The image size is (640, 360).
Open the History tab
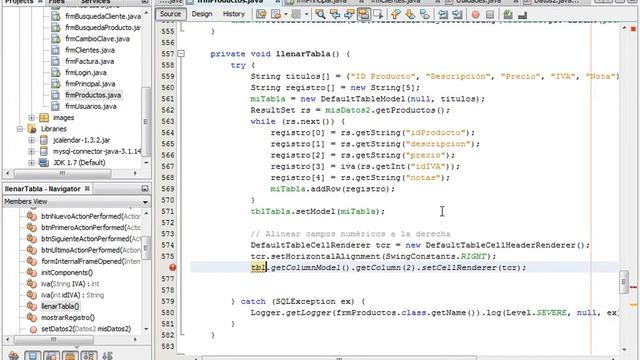[233, 14]
